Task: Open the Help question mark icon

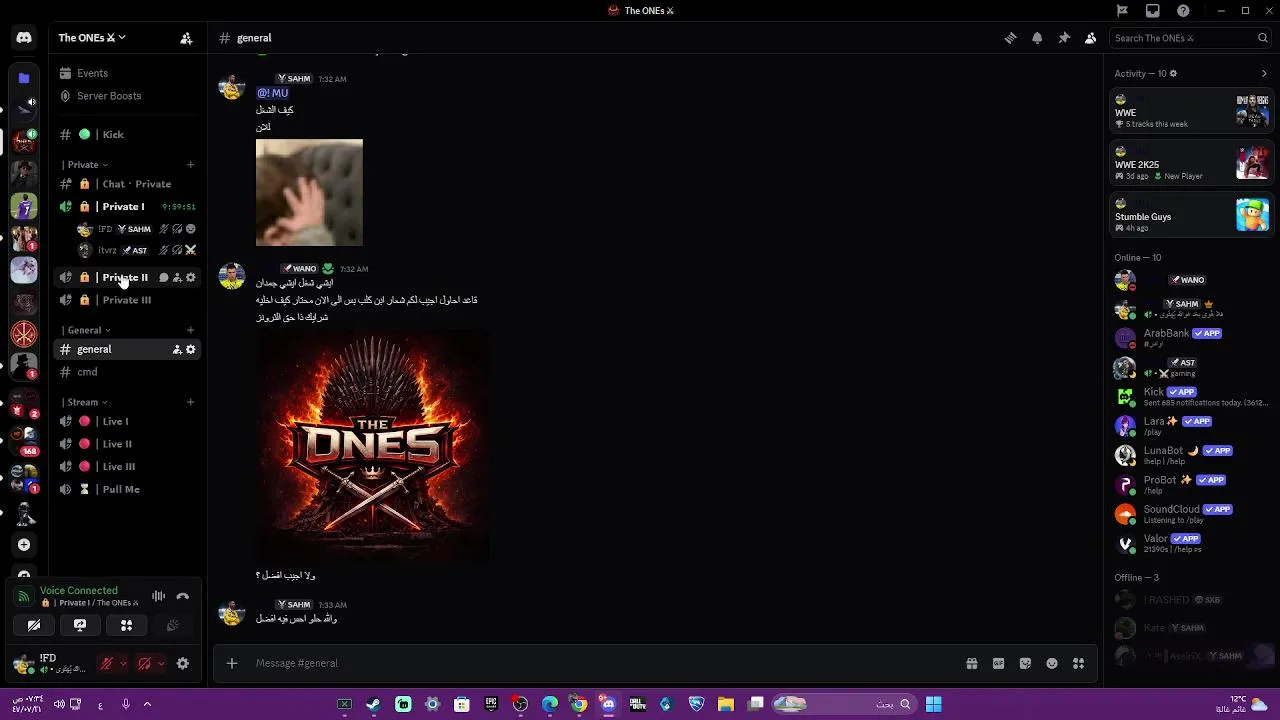Action: click(1183, 11)
